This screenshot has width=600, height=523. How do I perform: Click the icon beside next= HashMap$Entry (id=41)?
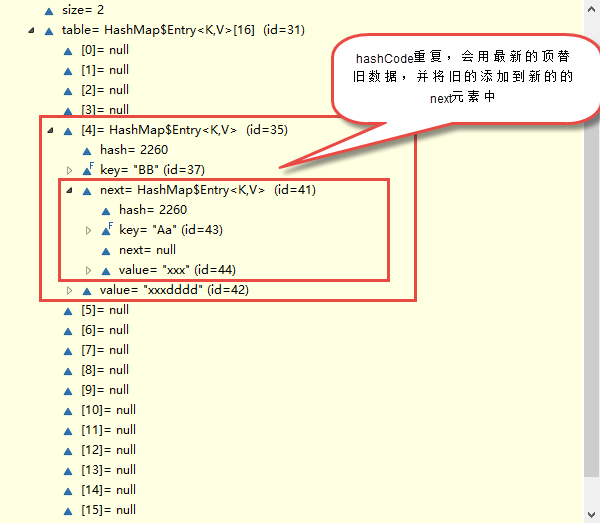click(x=87, y=191)
